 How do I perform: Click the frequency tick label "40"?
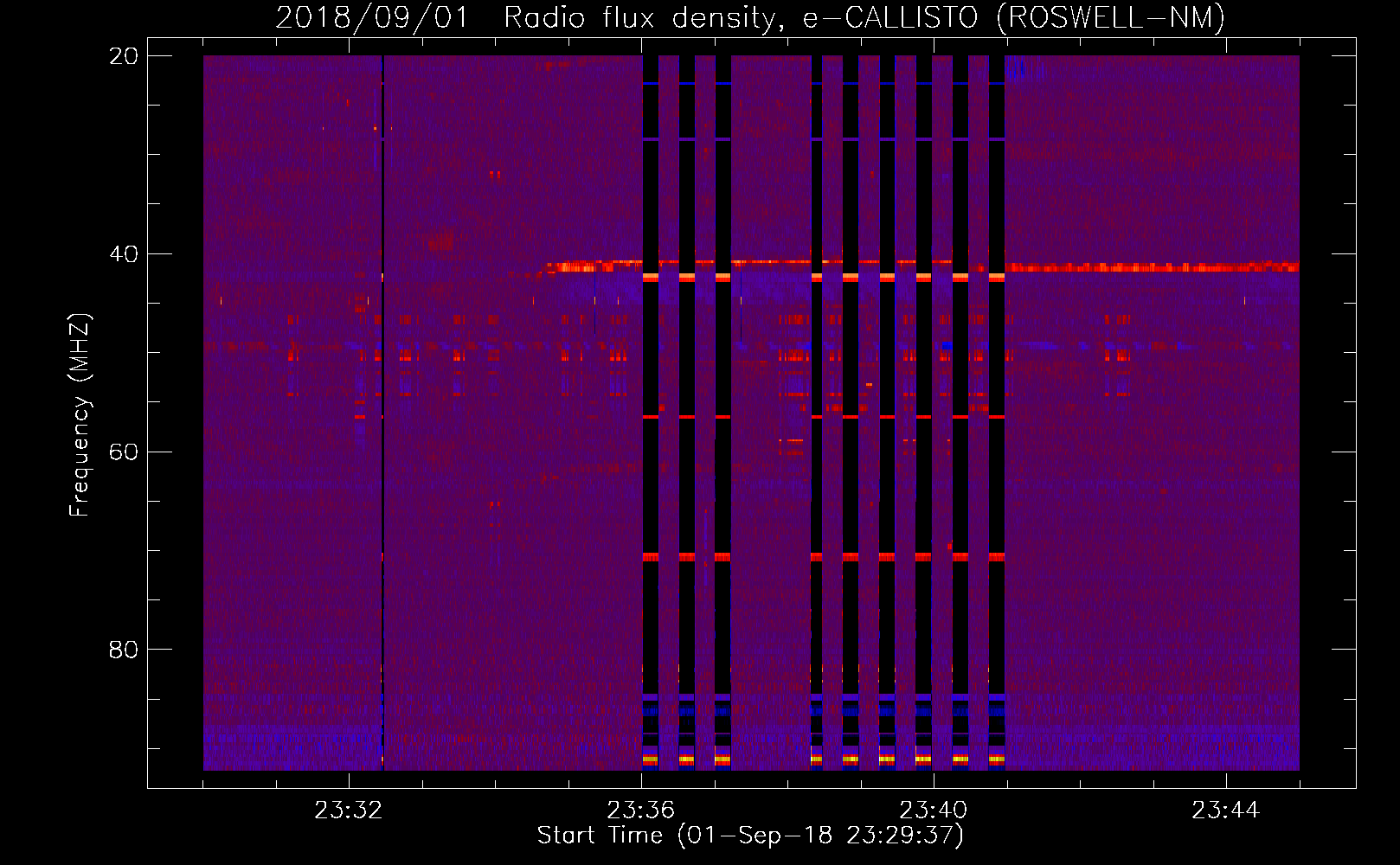pyautogui.click(x=124, y=254)
